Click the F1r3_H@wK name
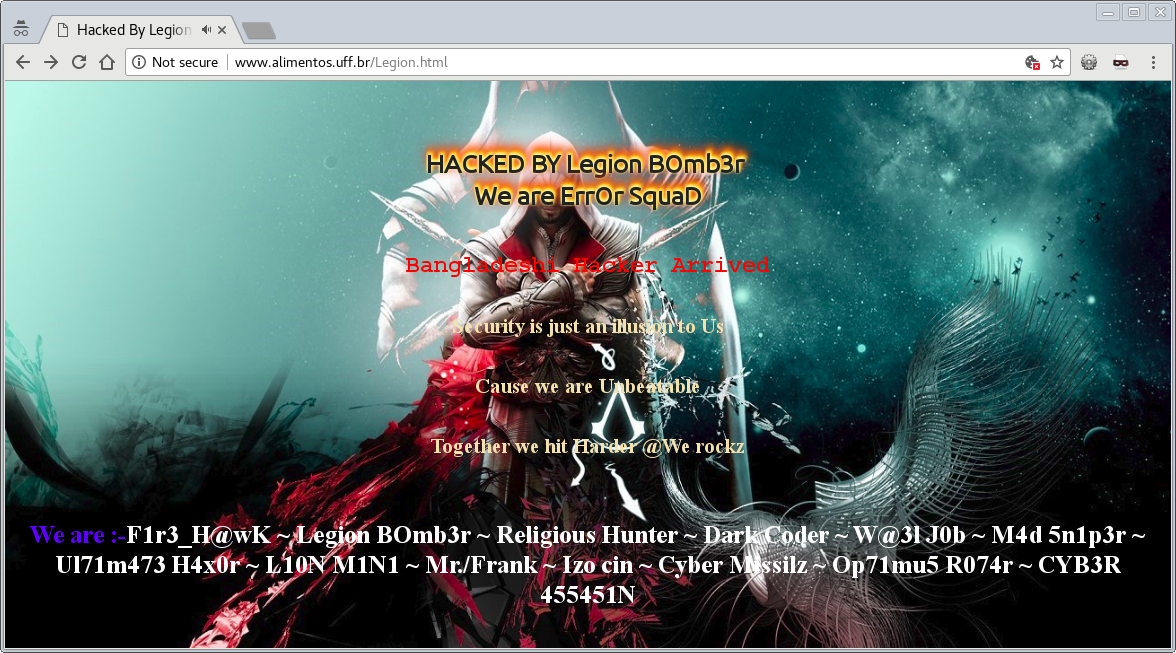This screenshot has height=653, width=1176. point(198,535)
